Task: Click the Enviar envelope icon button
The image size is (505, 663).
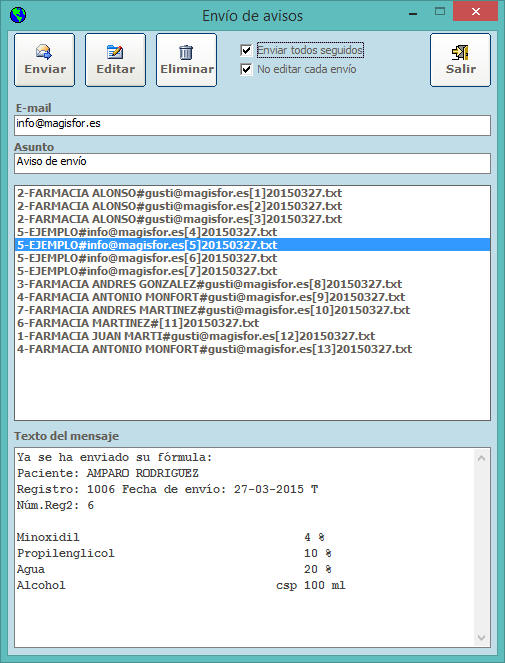Action: (44, 60)
